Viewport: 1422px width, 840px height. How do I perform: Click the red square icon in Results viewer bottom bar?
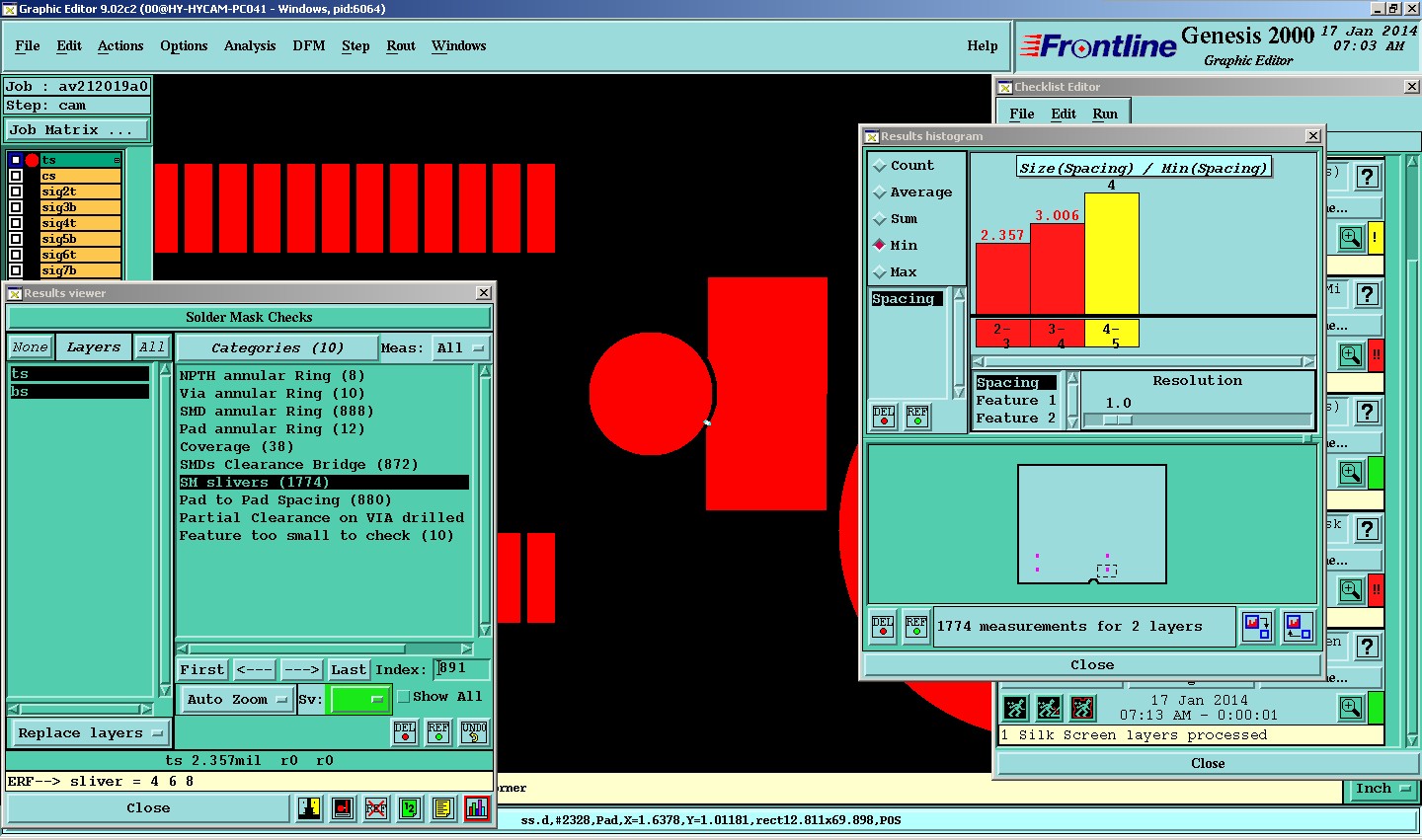point(343,808)
